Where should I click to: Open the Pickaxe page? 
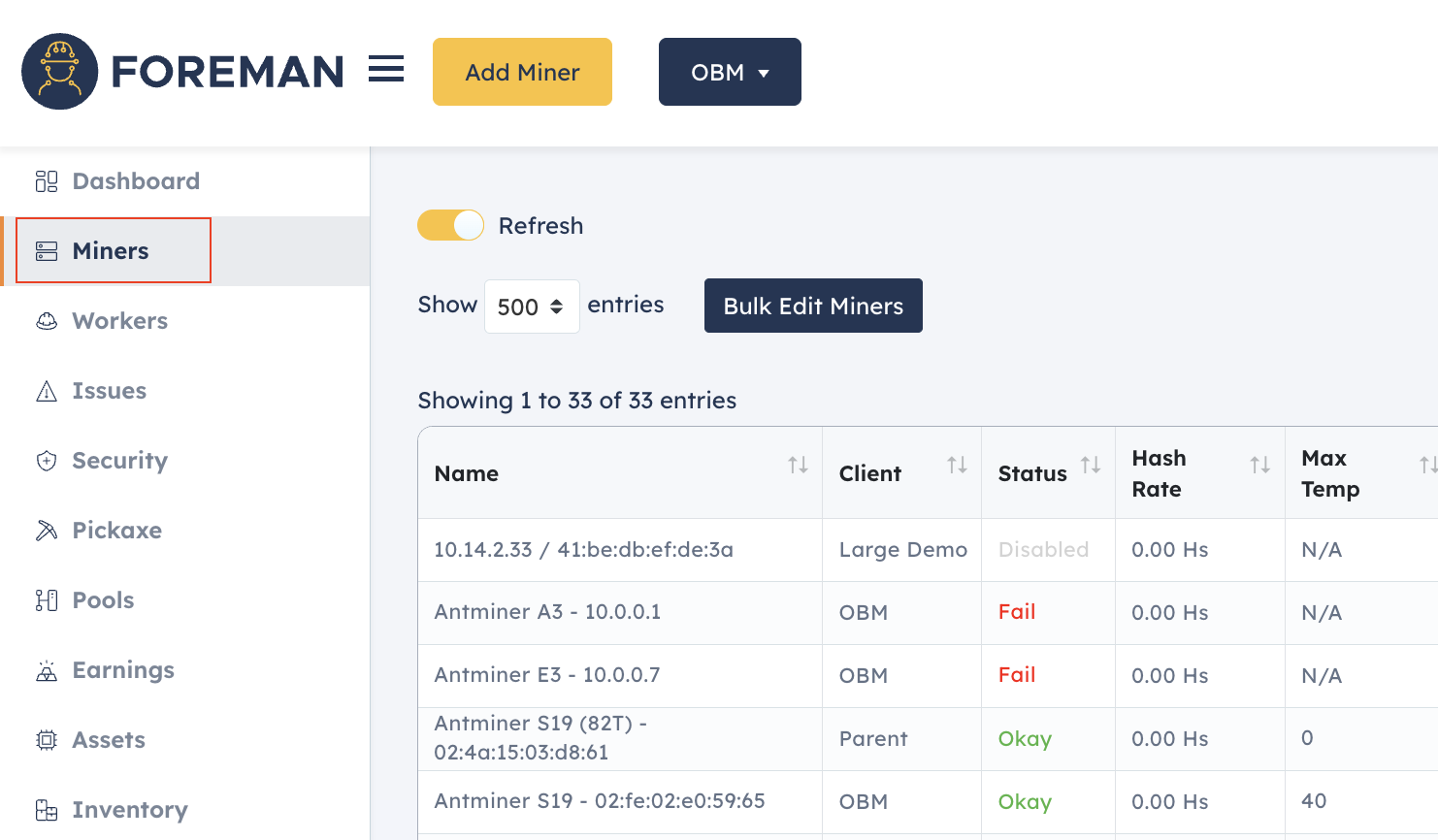(x=184, y=531)
